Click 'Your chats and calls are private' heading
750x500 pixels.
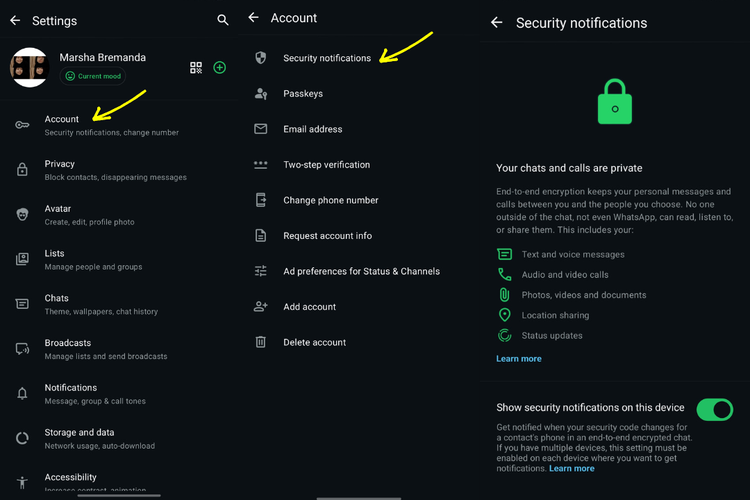click(569, 168)
